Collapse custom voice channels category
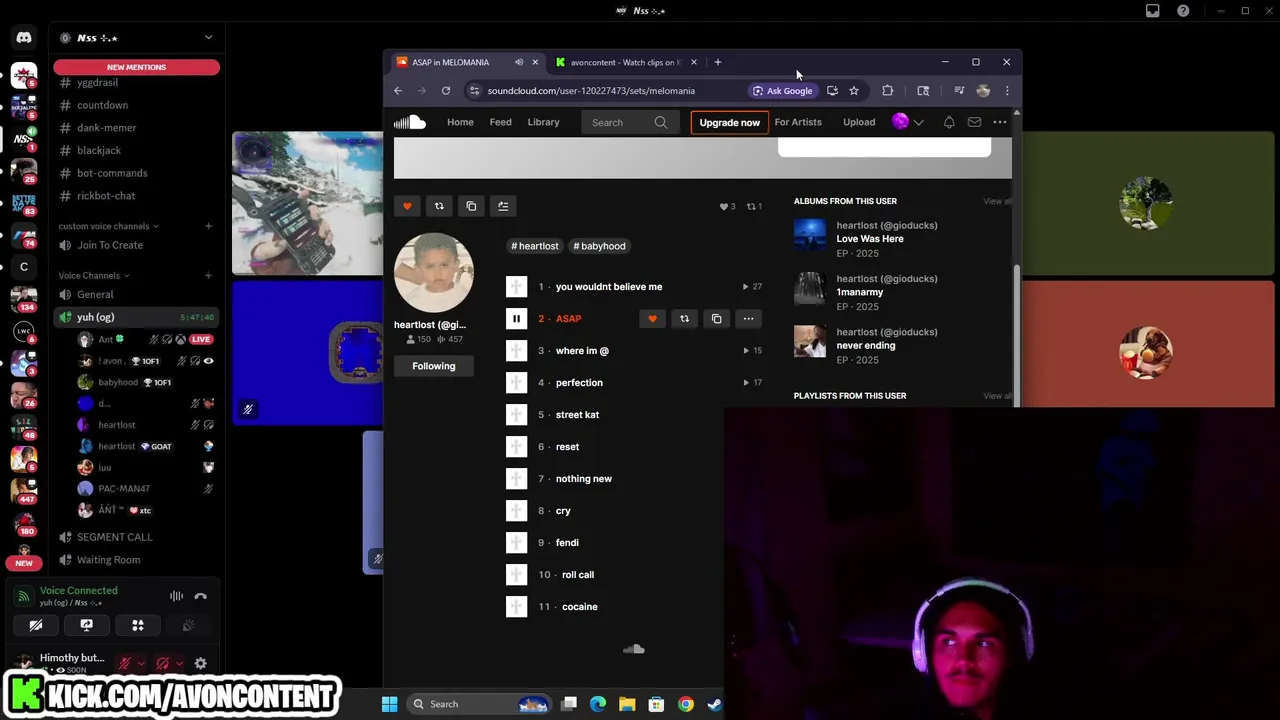 pos(108,226)
